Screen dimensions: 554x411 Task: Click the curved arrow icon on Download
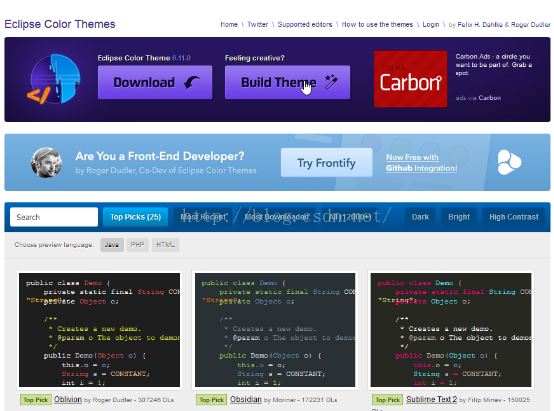(192, 83)
